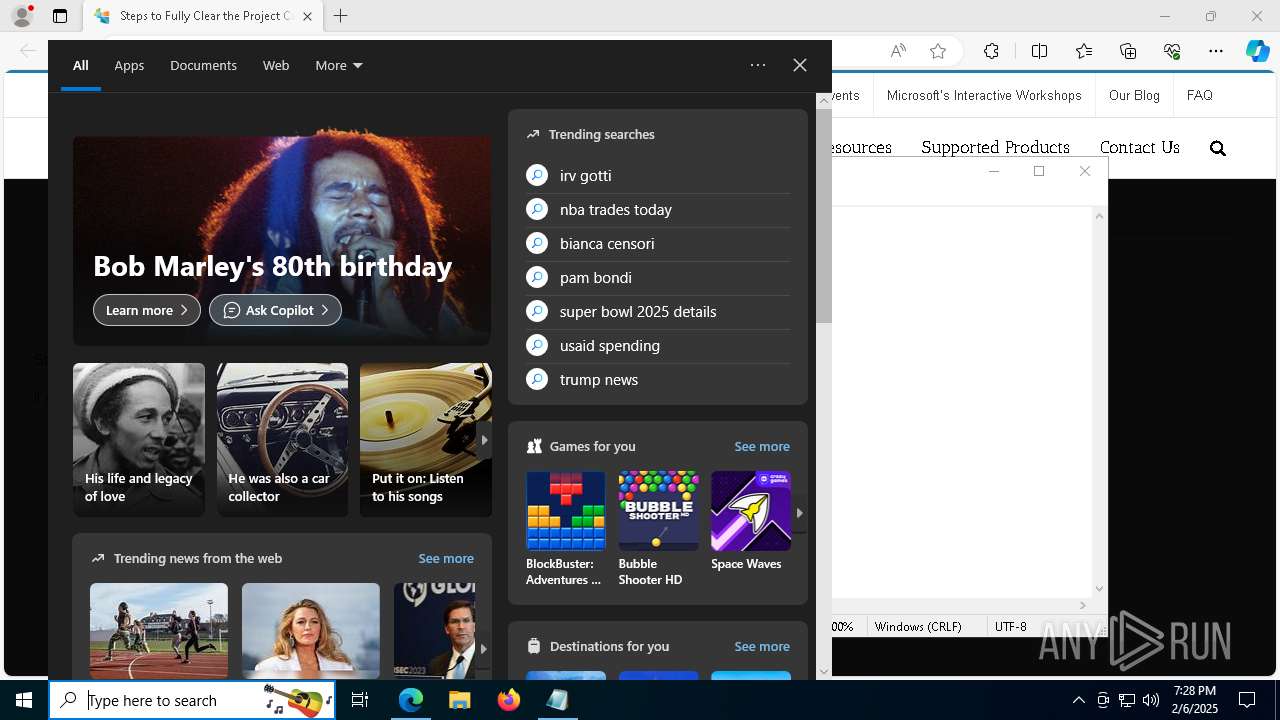
Task: Click the search panel vertical scrollbar
Action: [x=824, y=215]
